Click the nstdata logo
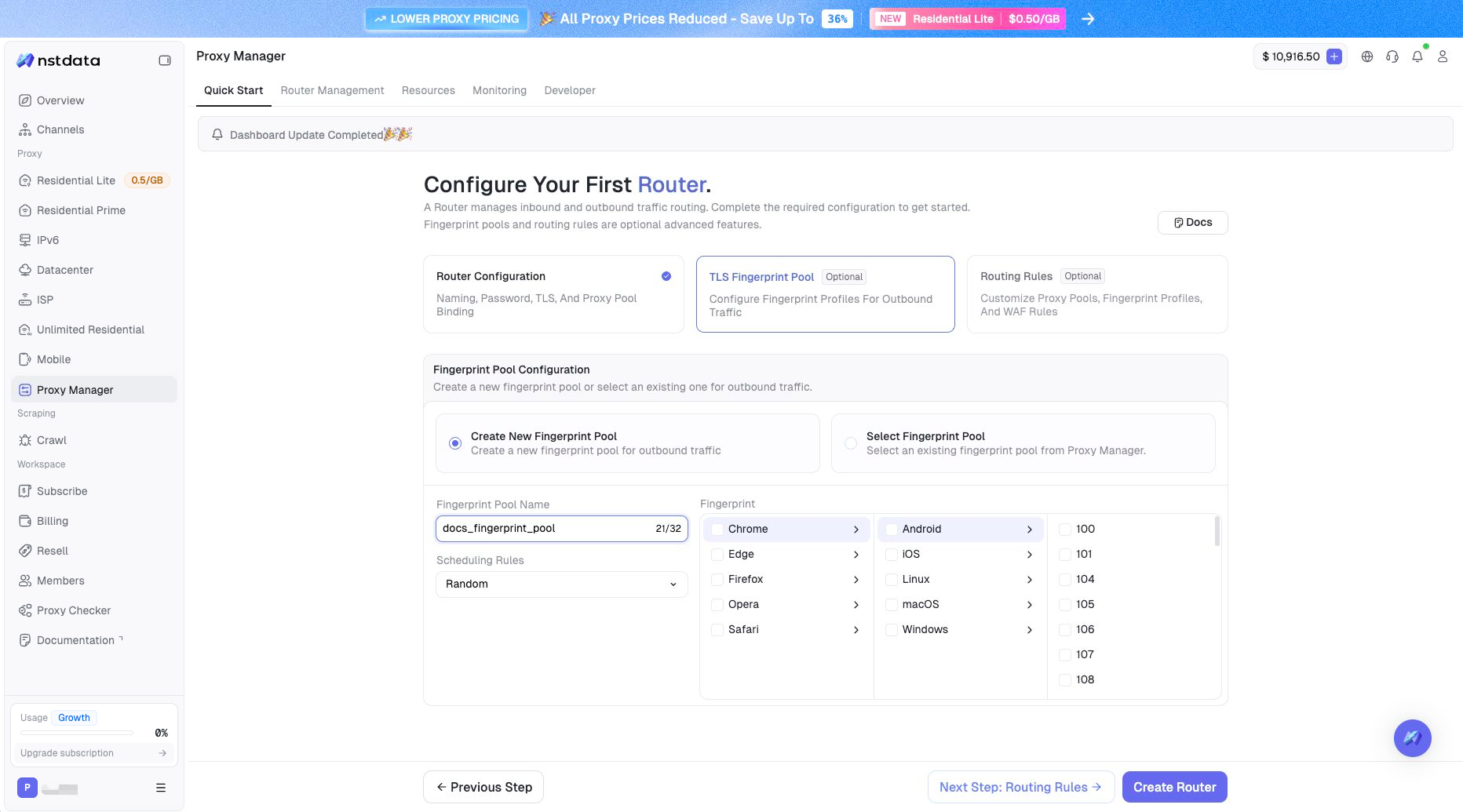The width and height of the screenshot is (1463, 812). (x=59, y=60)
